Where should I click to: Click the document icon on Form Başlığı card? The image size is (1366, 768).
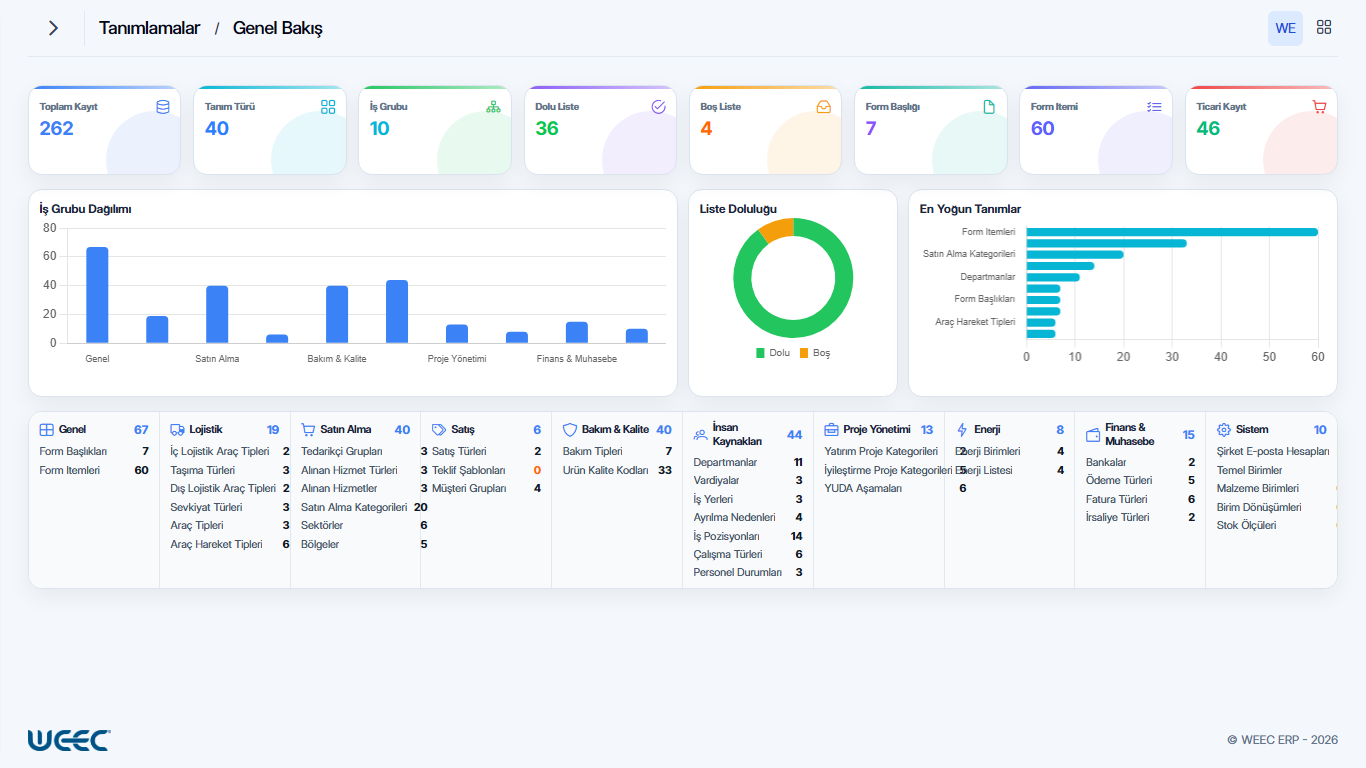coord(989,106)
